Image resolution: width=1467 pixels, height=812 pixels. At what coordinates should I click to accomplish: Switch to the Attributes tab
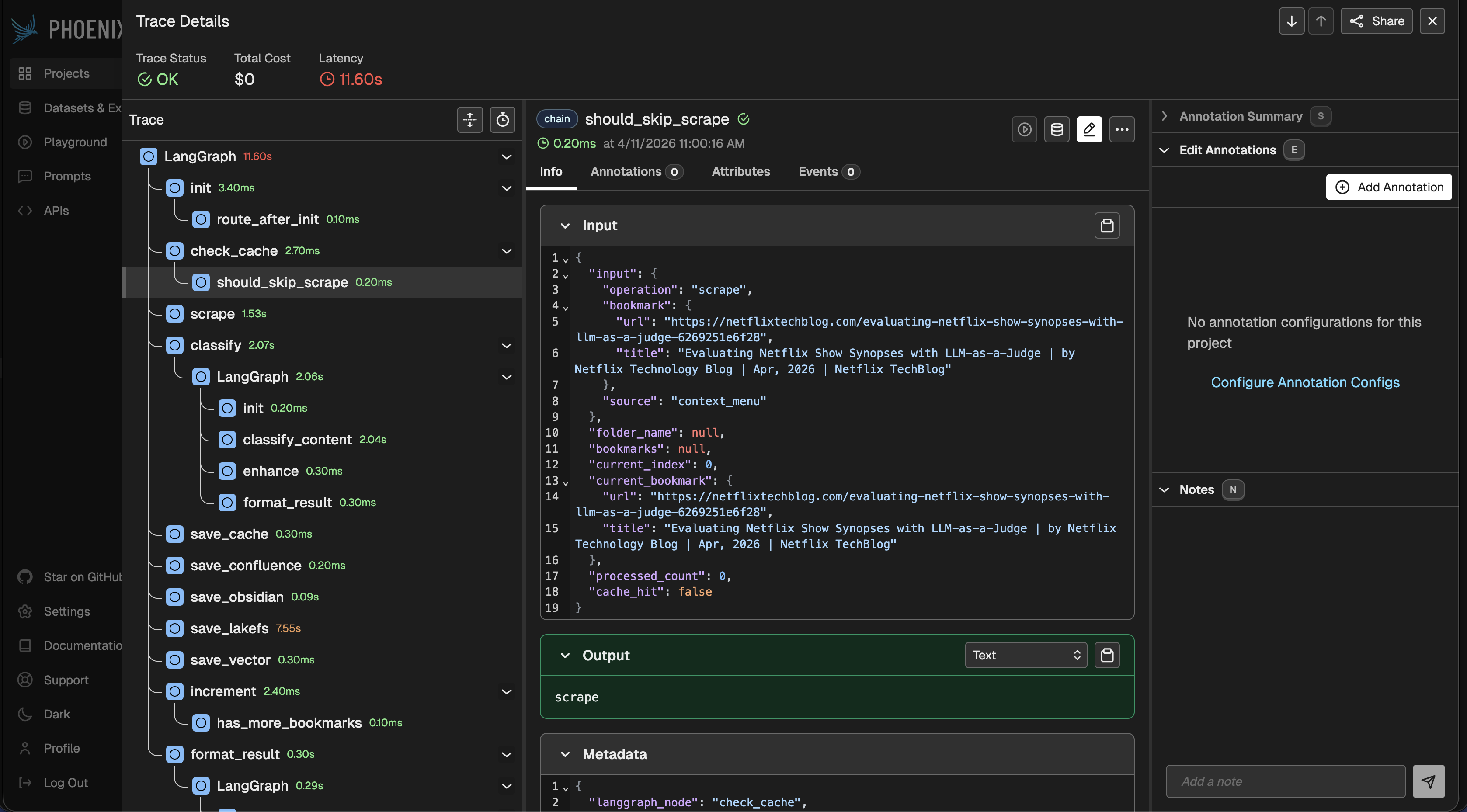point(740,171)
